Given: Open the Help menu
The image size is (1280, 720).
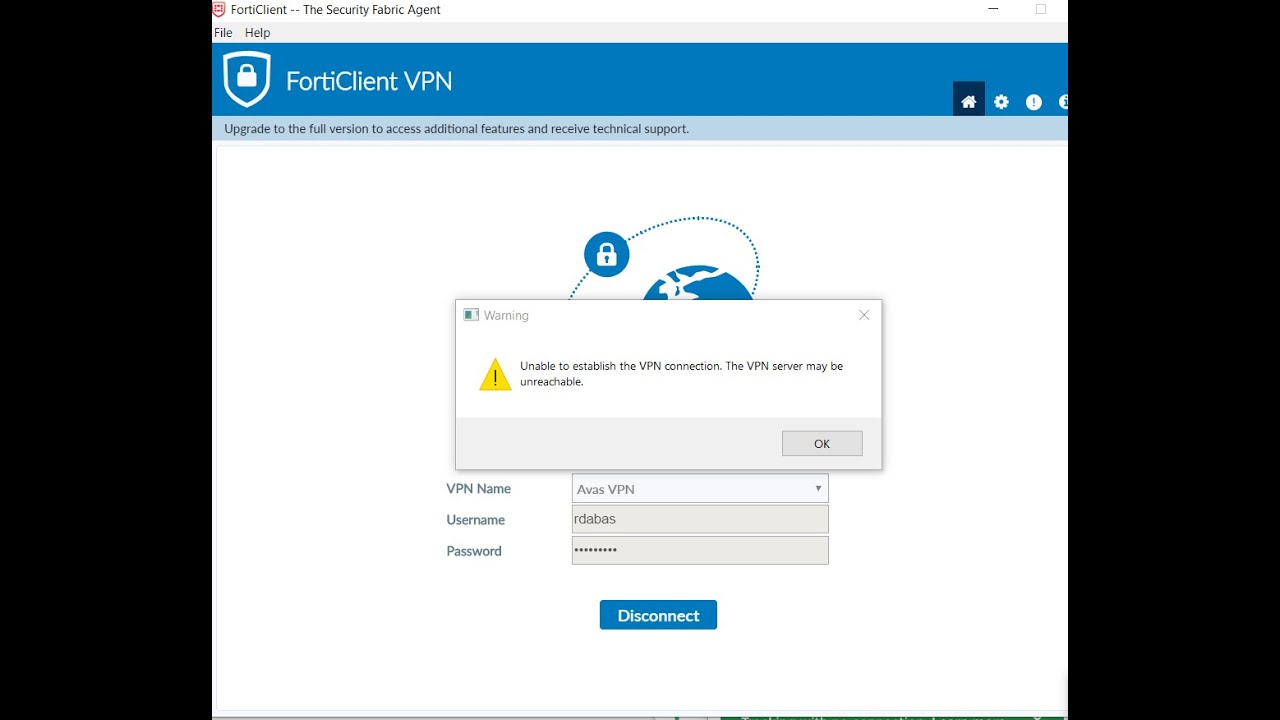Looking at the screenshot, I should click(x=257, y=32).
